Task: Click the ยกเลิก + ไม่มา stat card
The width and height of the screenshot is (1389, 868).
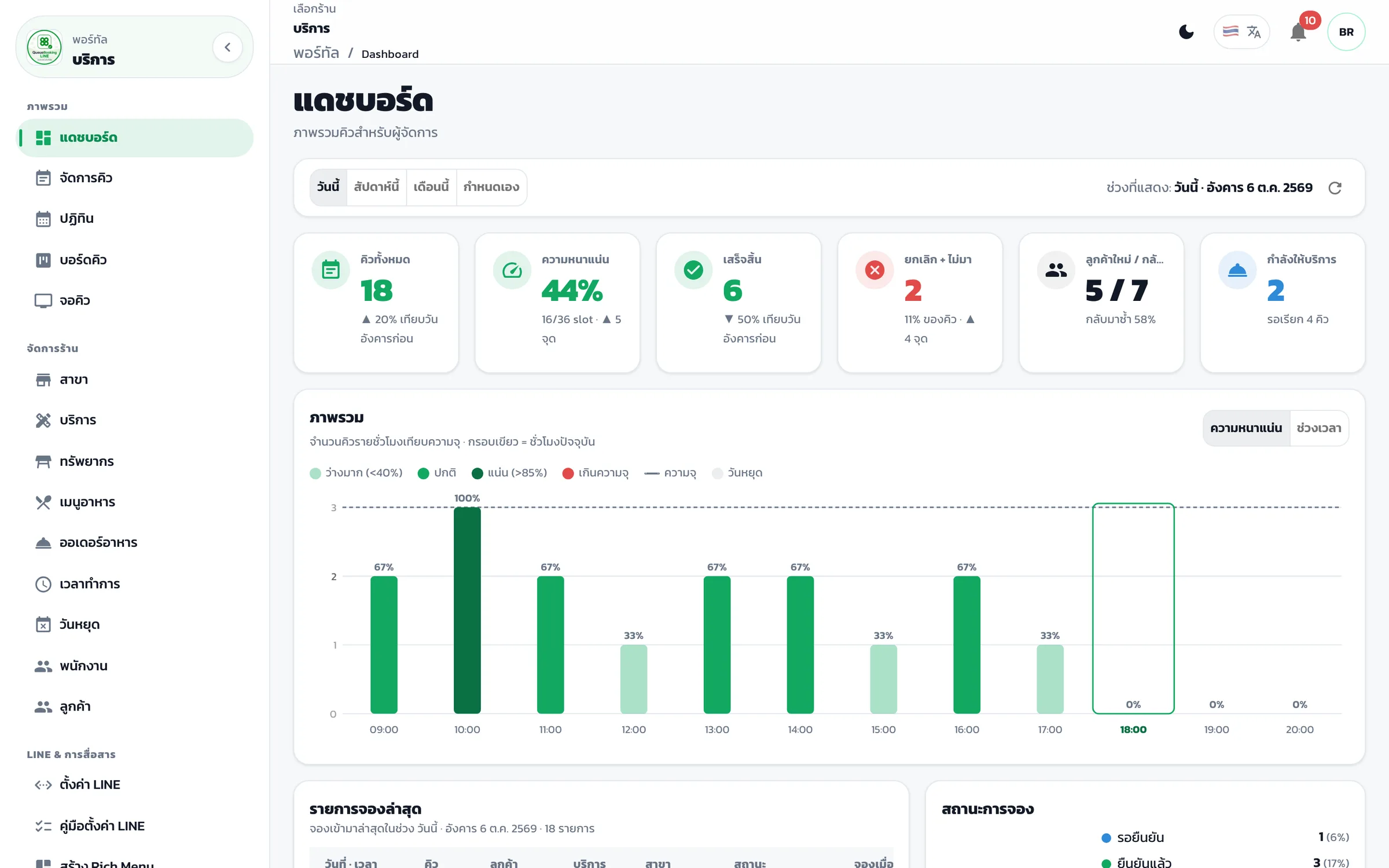Action: point(920,303)
